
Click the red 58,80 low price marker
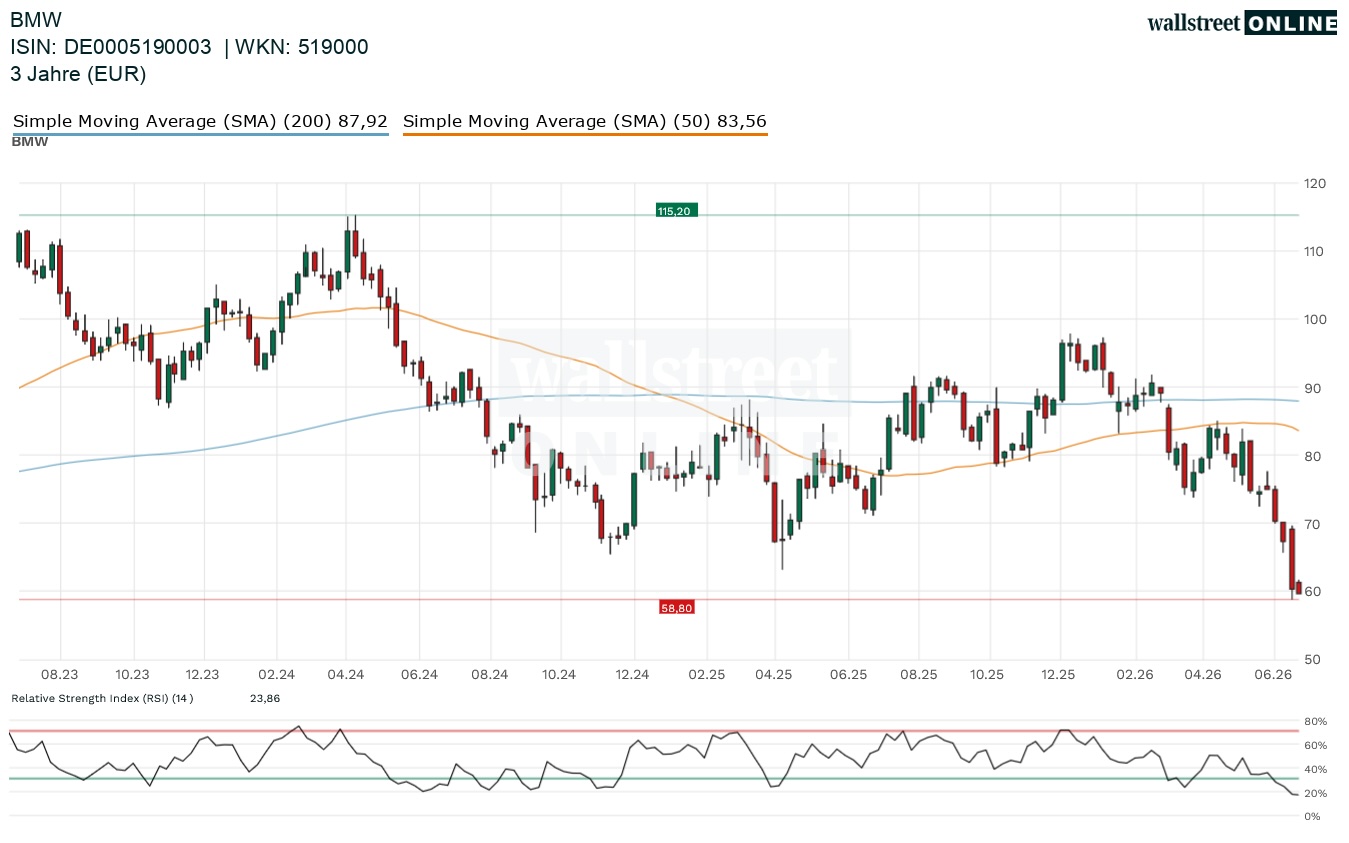coord(677,606)
